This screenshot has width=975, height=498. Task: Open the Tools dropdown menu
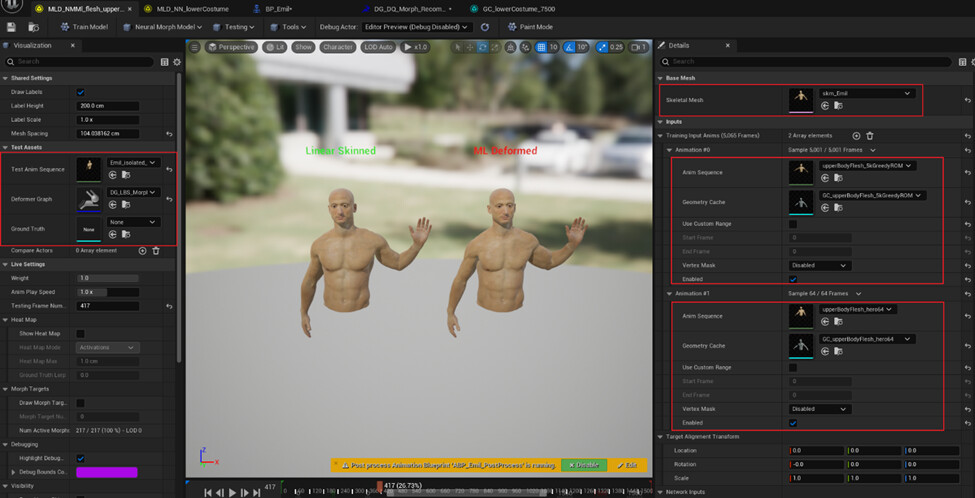(x=287, y=27)
